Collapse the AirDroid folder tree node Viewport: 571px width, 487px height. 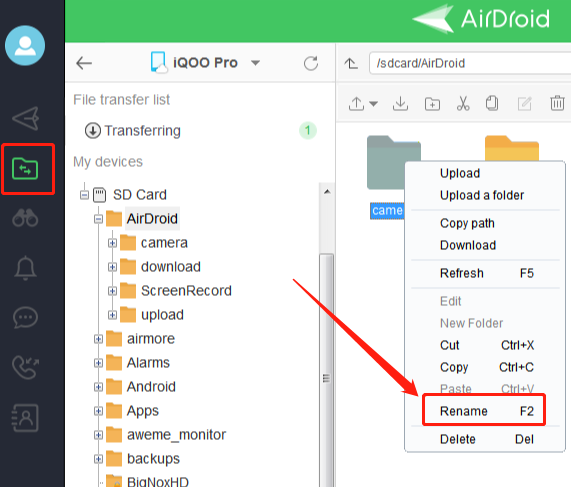(98, 219)
